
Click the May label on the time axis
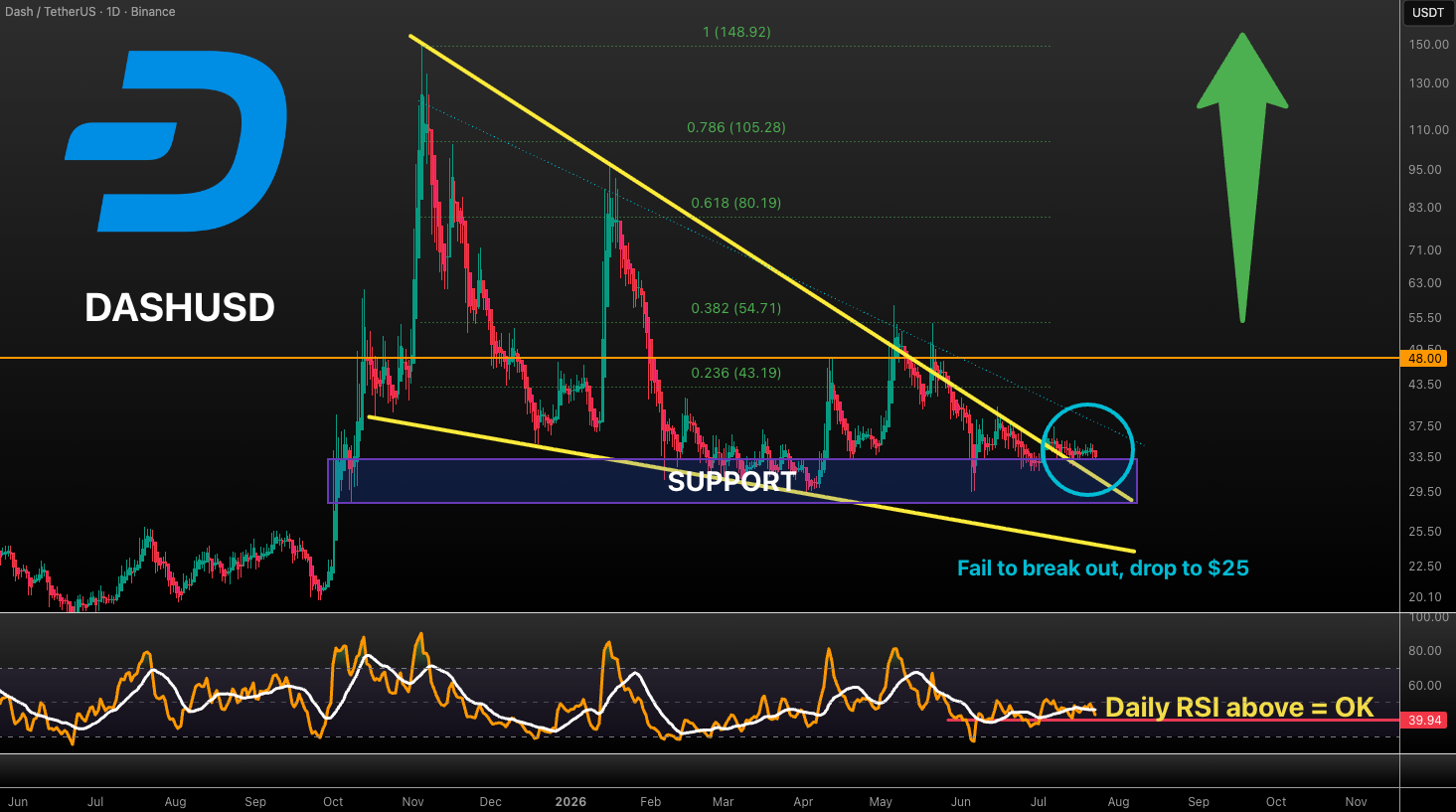pos(881,802)
